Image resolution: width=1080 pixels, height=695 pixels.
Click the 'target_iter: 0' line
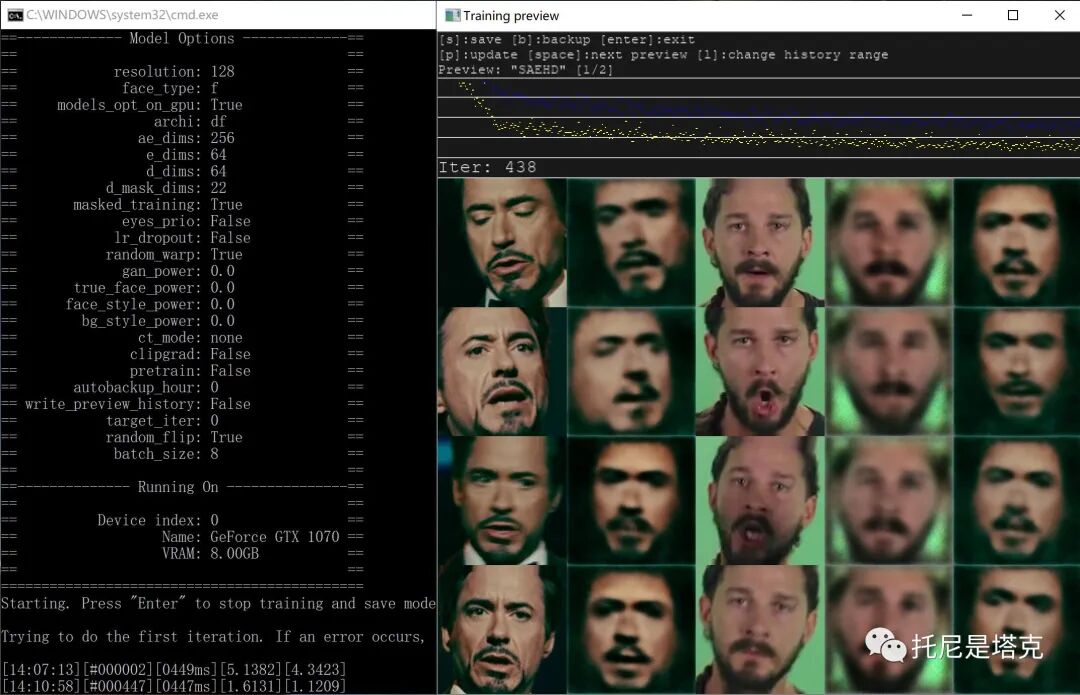tap(162, 420)
